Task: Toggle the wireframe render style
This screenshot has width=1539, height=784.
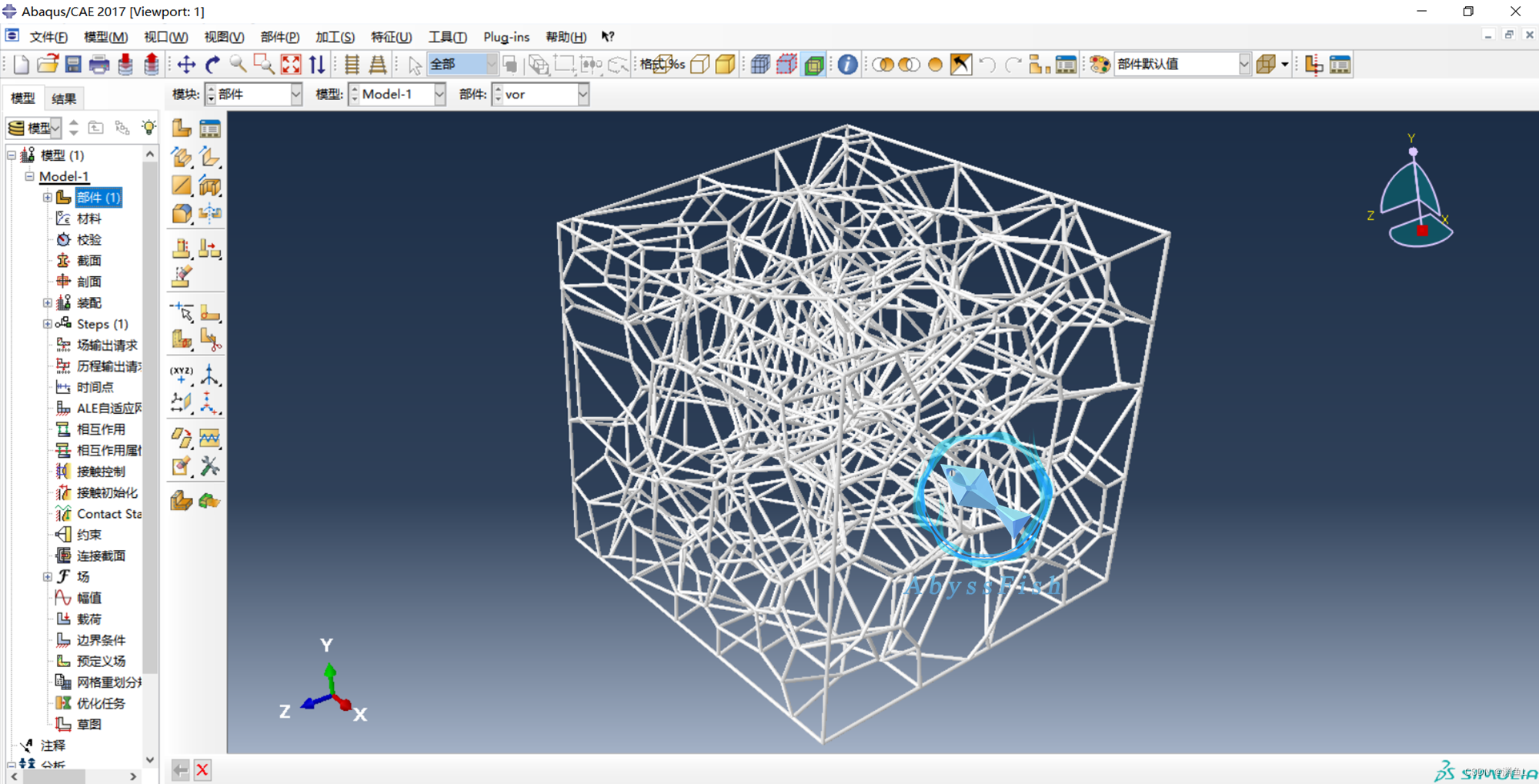Action: click(699, 65)
